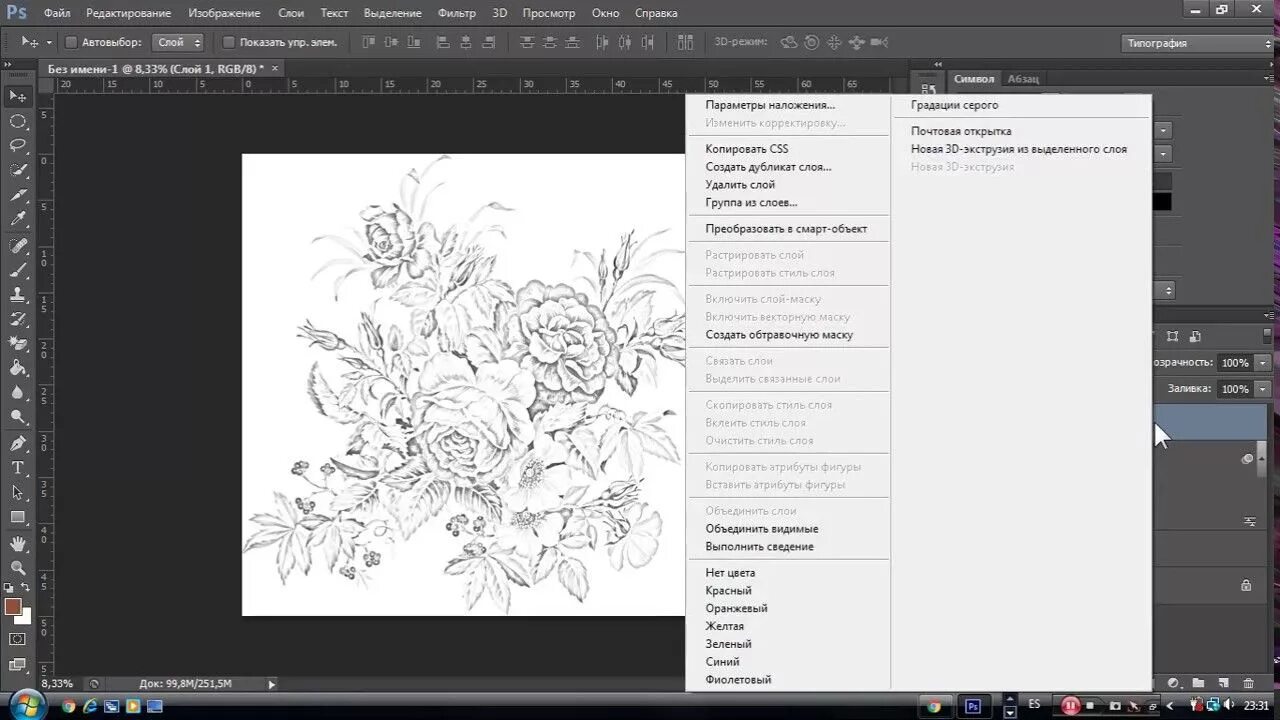Click the Photoshop taskbar button
Screen dimensions: 1280x720
(973, 706)
